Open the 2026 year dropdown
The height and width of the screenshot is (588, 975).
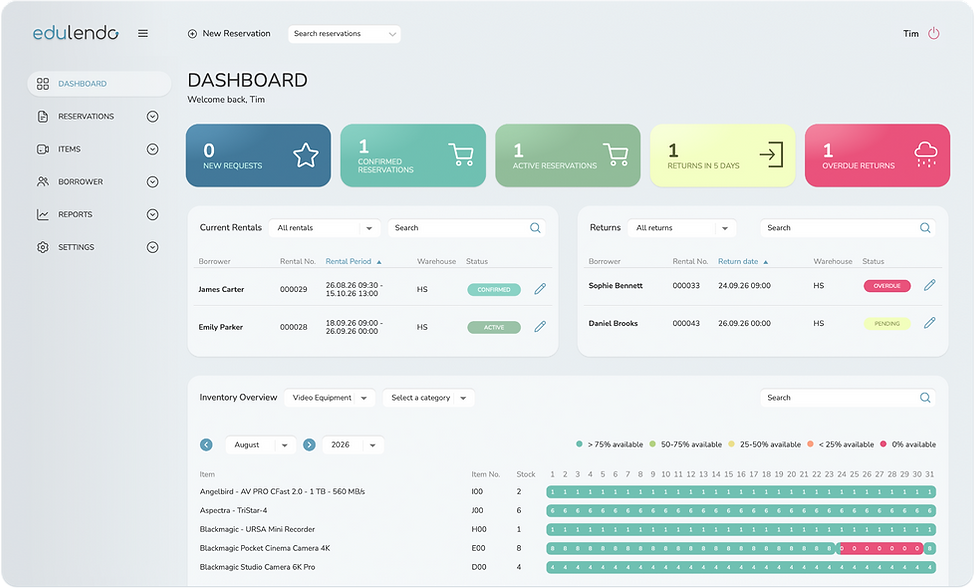pyautogui.click(x=353, y=445)
